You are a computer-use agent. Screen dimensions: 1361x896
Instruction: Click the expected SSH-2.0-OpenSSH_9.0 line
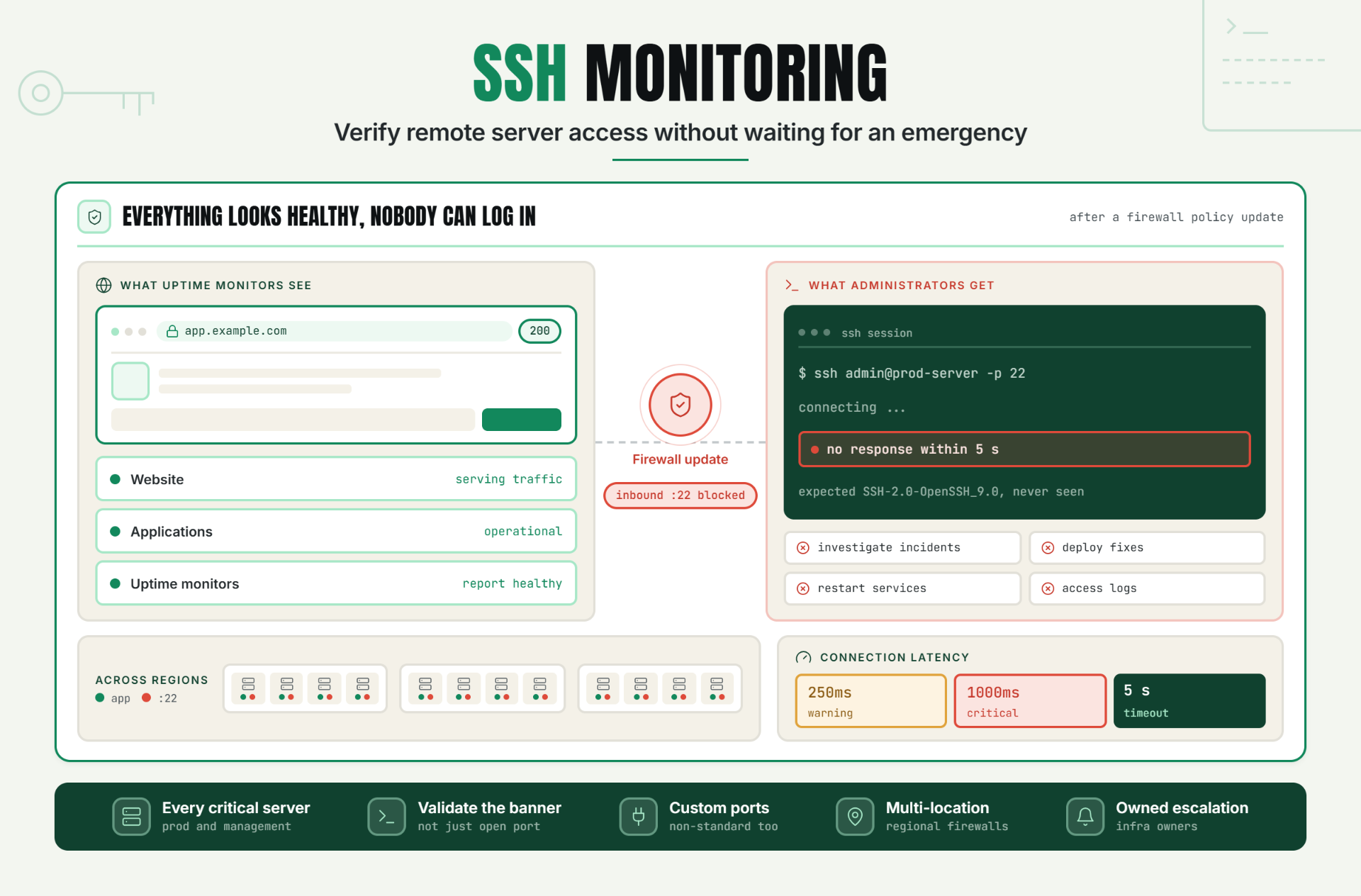coord(941,492)
